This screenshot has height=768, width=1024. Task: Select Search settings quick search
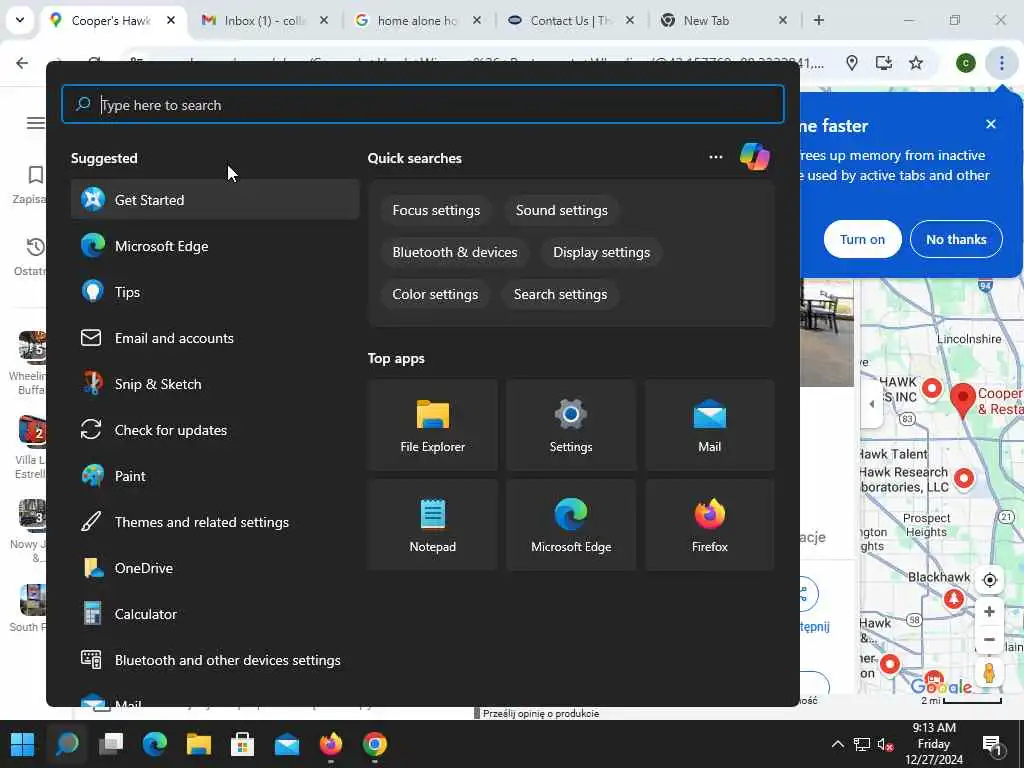560,295
